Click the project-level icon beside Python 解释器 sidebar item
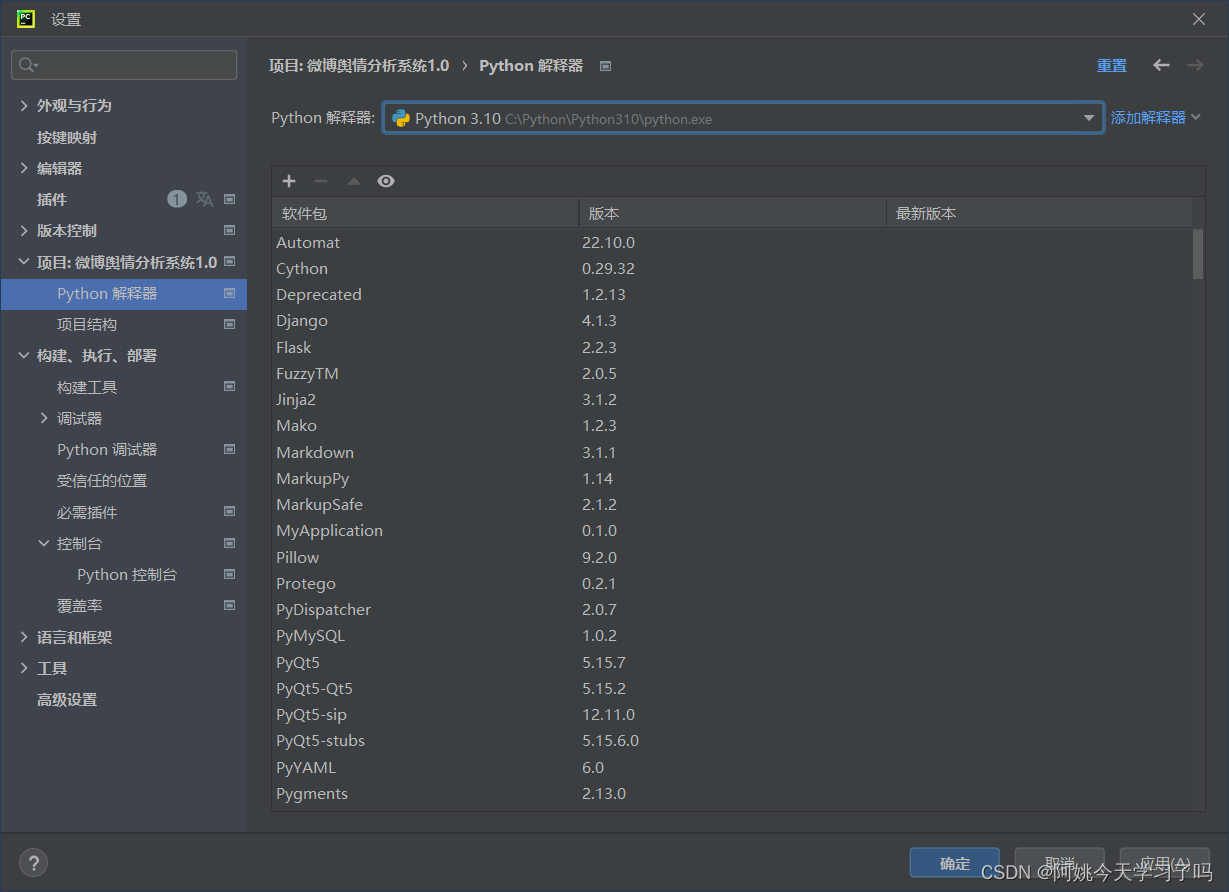 pyautogui.click(x=229, y=293)
